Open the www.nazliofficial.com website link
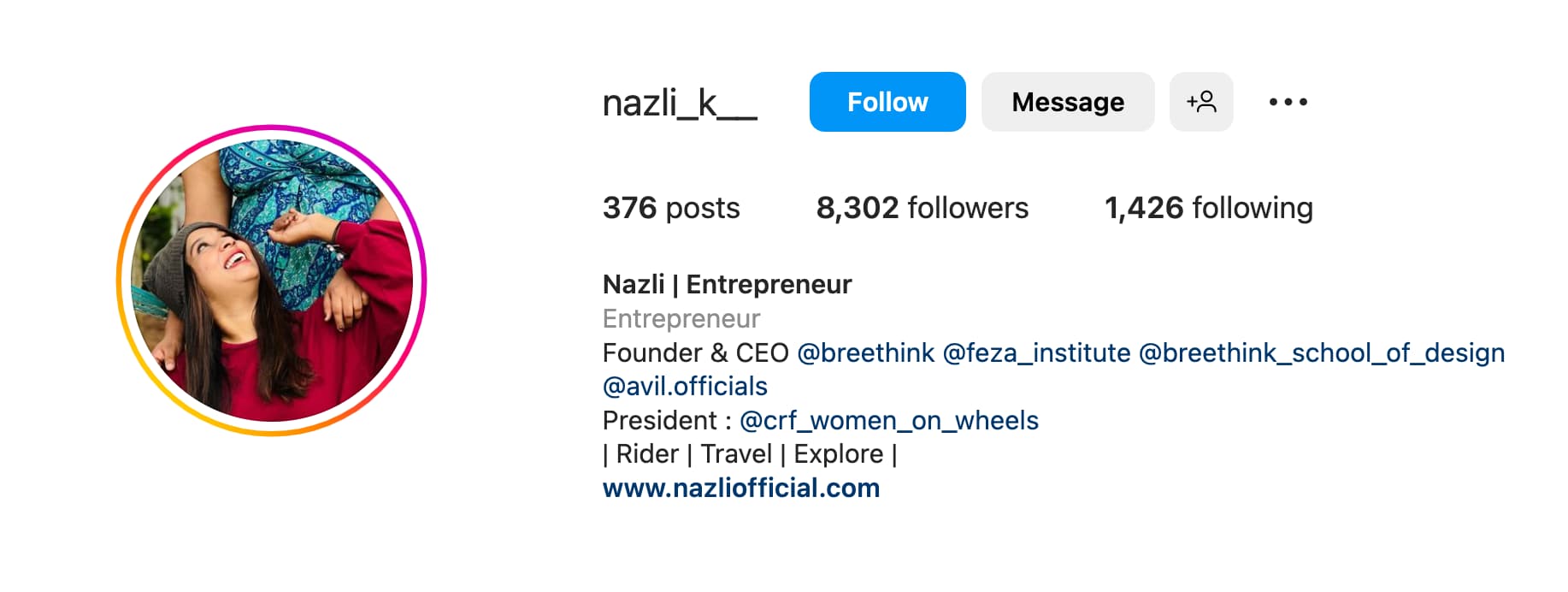Viewport: 1568px width, 592px height. click(x=740, y=488)
